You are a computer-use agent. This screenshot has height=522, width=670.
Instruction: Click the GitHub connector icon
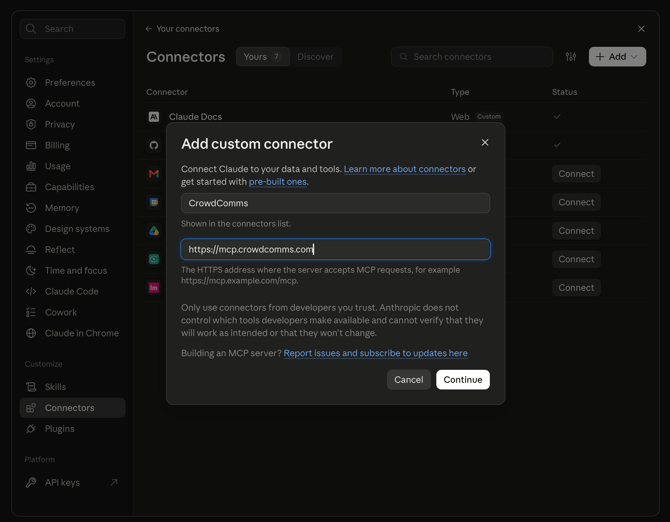[154, 145]
